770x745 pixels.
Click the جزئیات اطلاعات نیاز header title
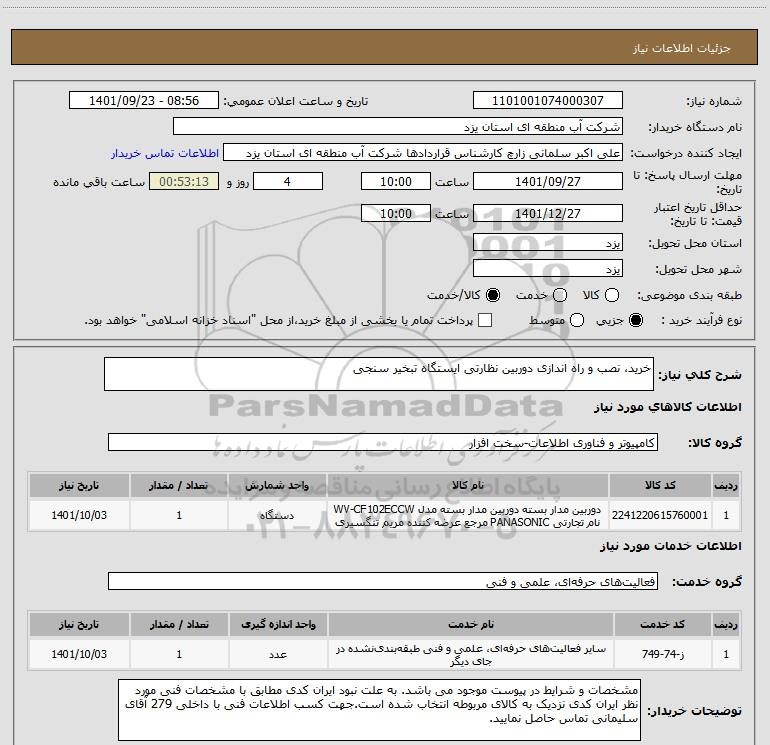point(682,48)
